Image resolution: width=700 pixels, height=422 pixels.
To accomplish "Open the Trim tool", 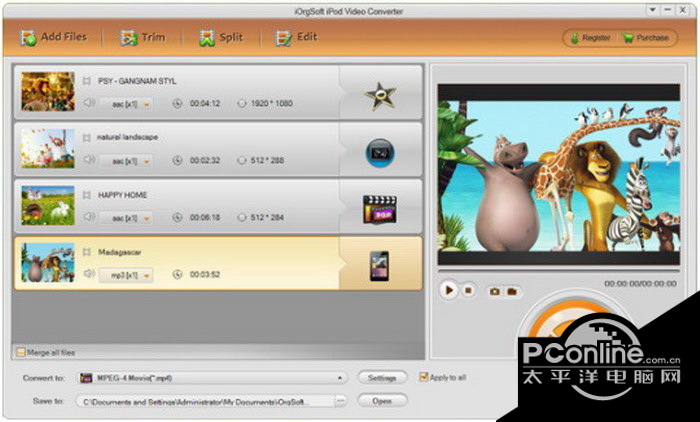I will 142,38.
